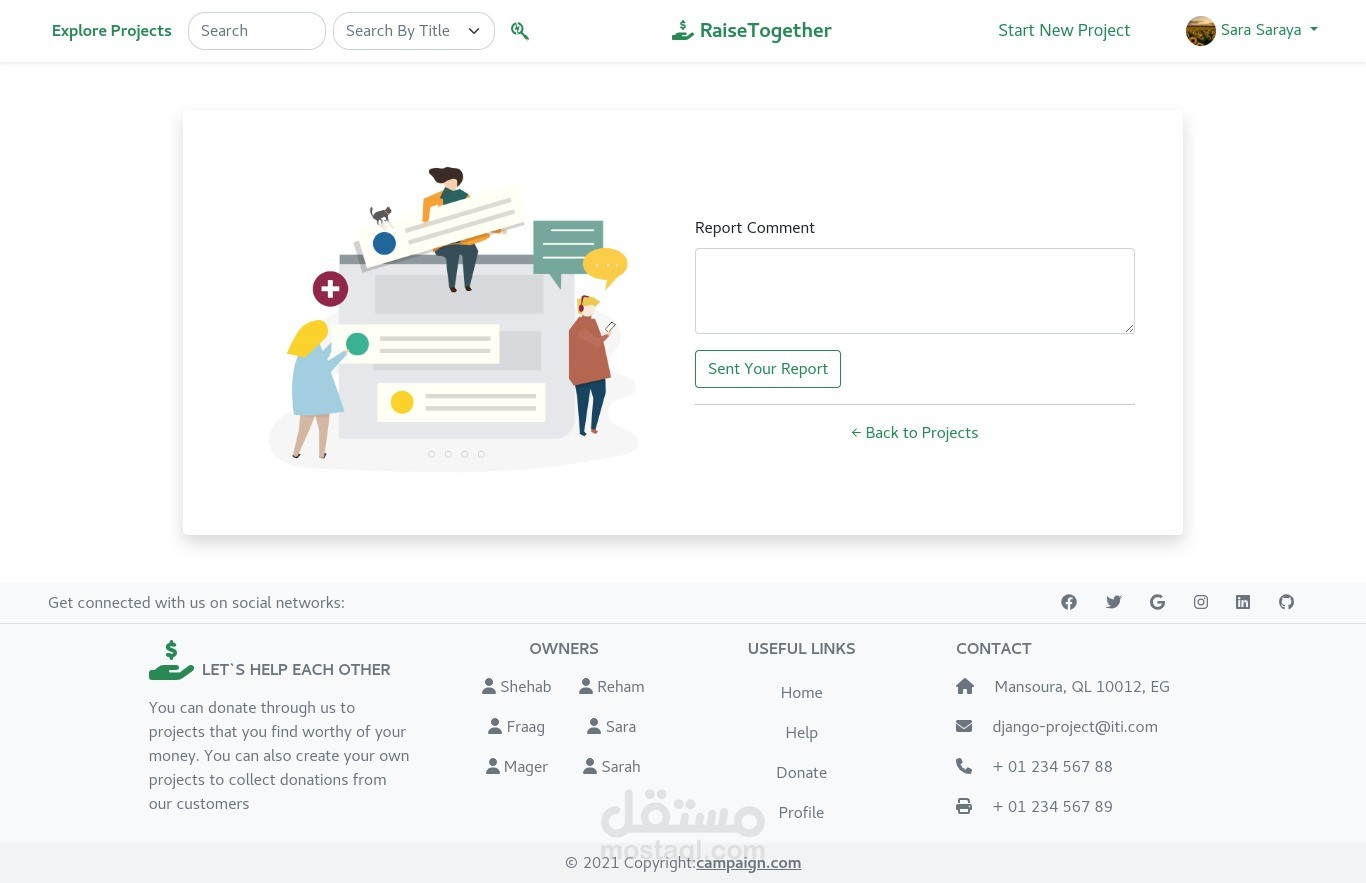The height and width of the screenshot is (883, 1366).
Task: Open the Search By Title dropdown
Action: (413, 31)
